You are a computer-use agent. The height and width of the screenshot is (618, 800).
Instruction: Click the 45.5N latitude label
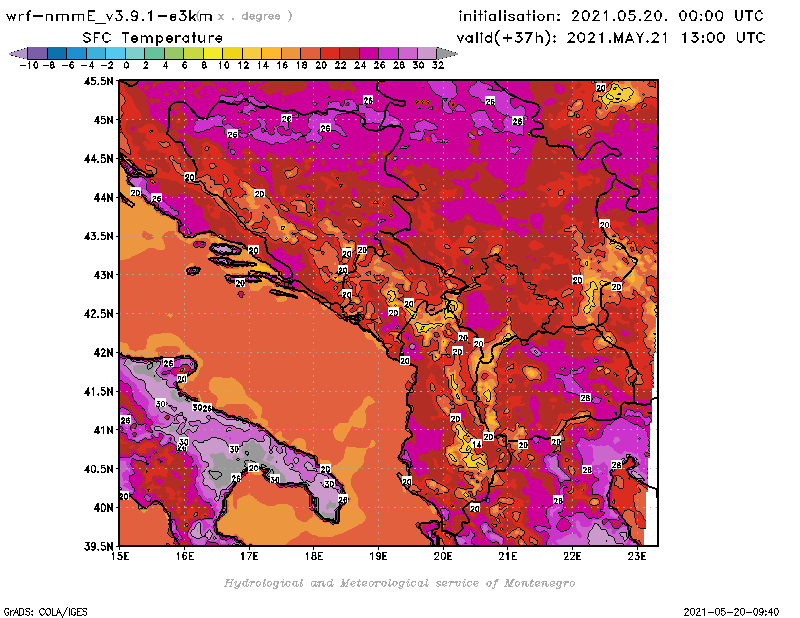click(98, 81)
